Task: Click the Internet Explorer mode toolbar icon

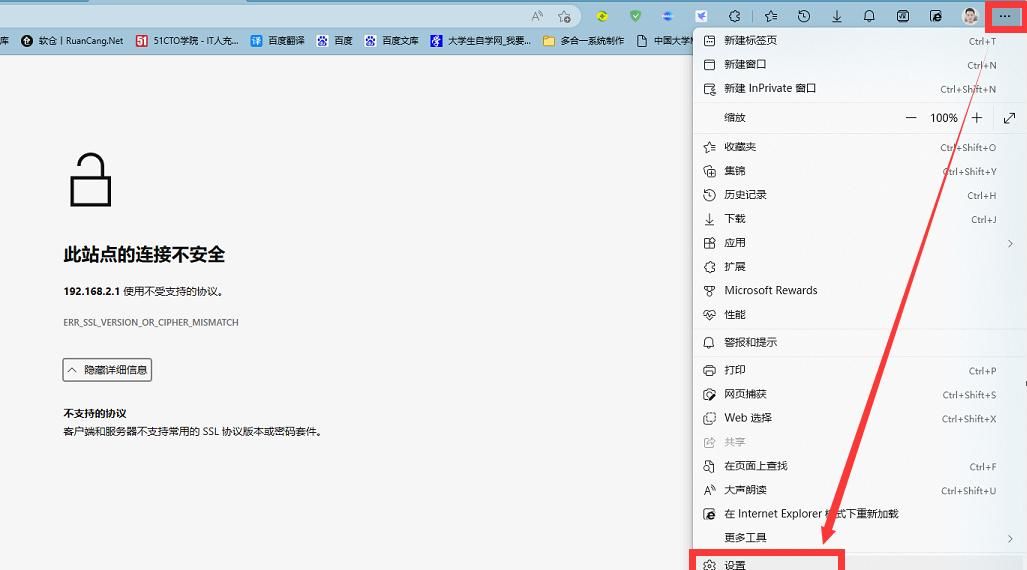Action: (935, 16)
